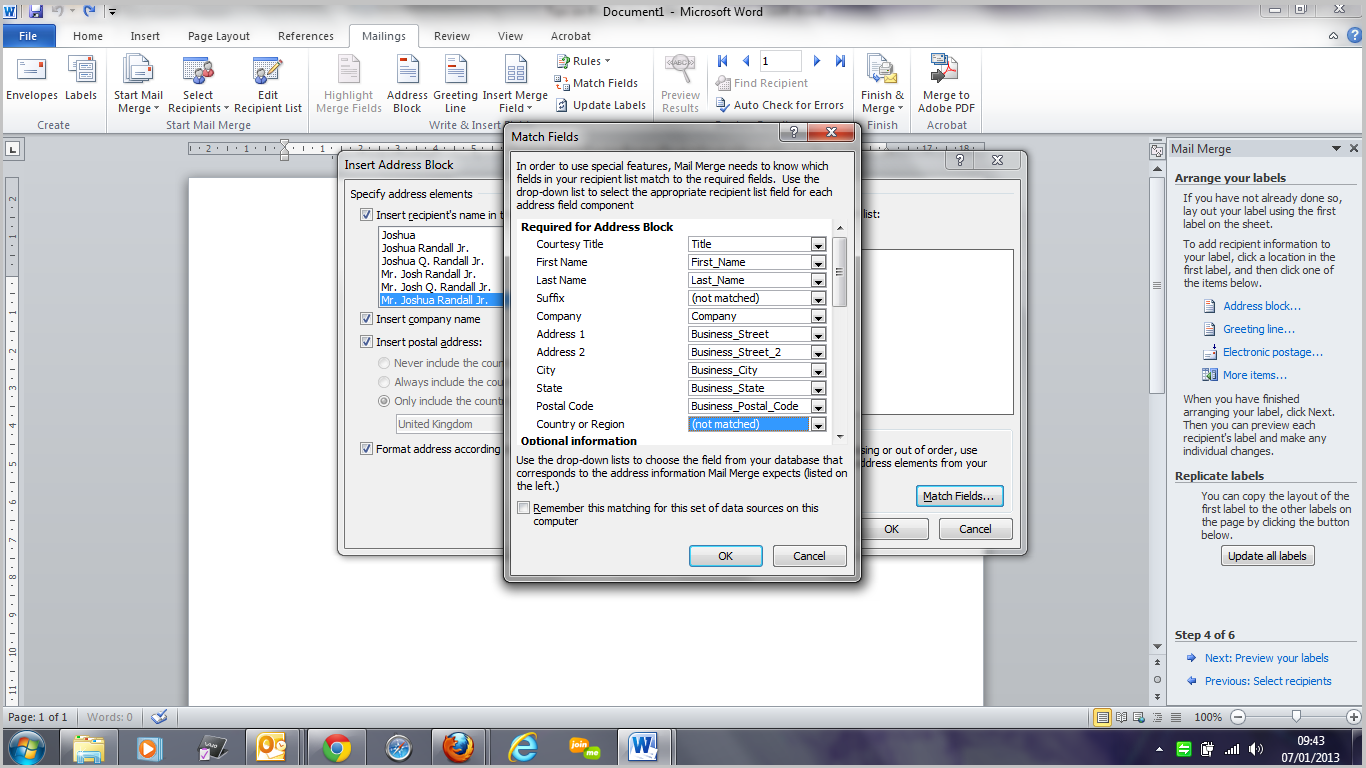The image size is (1366, 768).
Task: Click the record number input box
Action: [780, 61]
